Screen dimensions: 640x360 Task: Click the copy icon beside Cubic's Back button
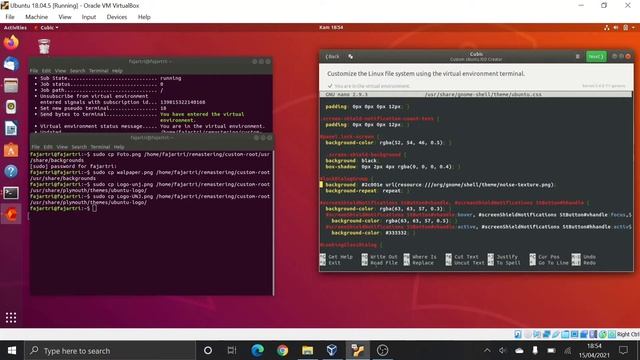pyautogui.click(x=351, y=56)
